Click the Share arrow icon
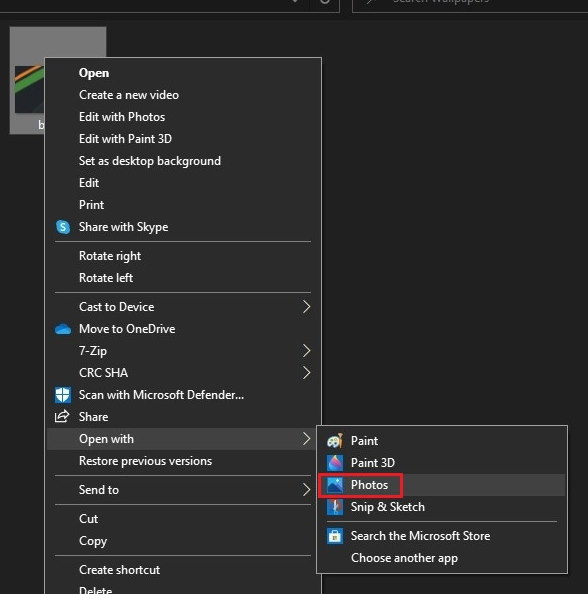The image size is (588, 594). (62, 416)
